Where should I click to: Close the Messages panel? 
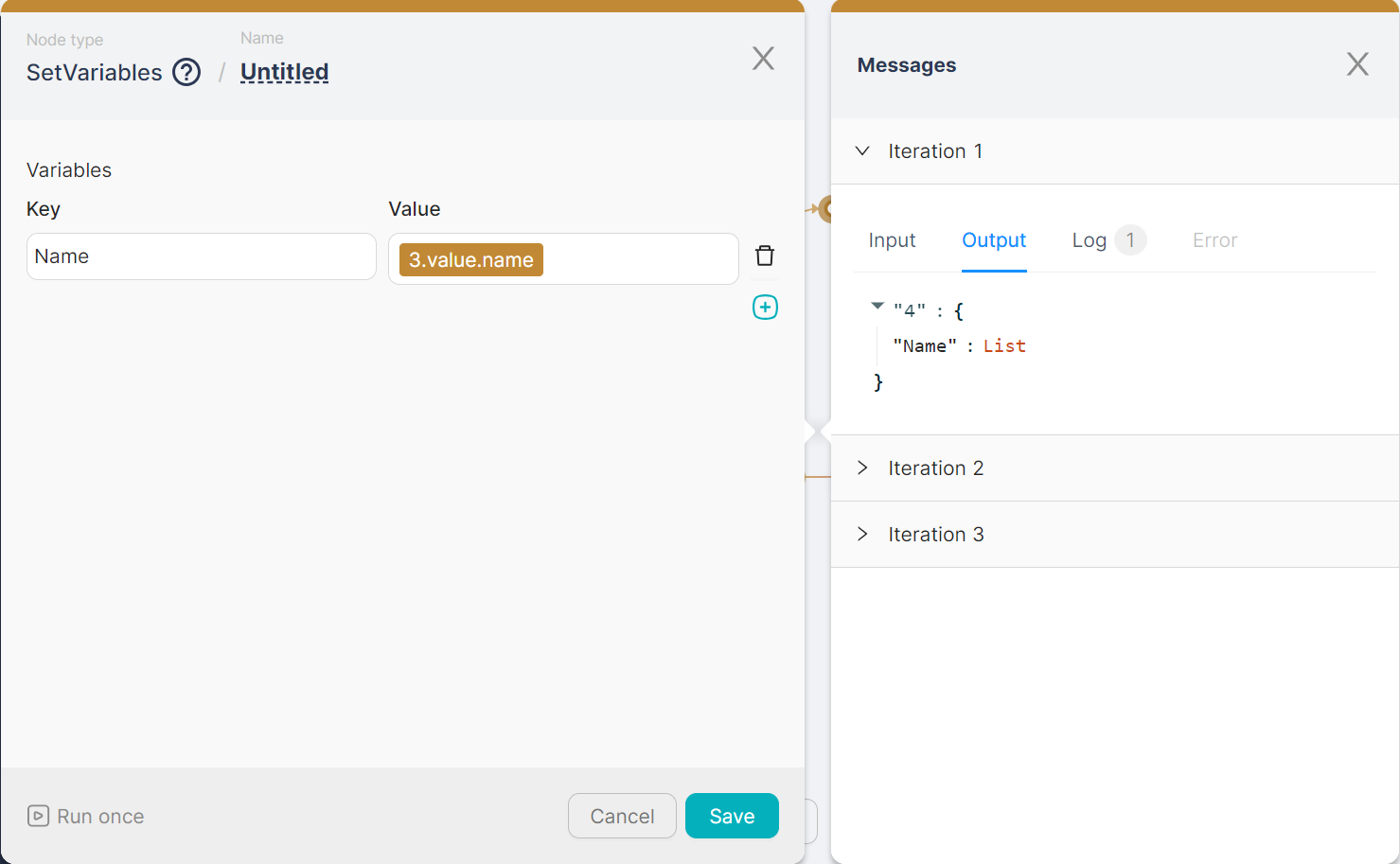point(1357,64)
